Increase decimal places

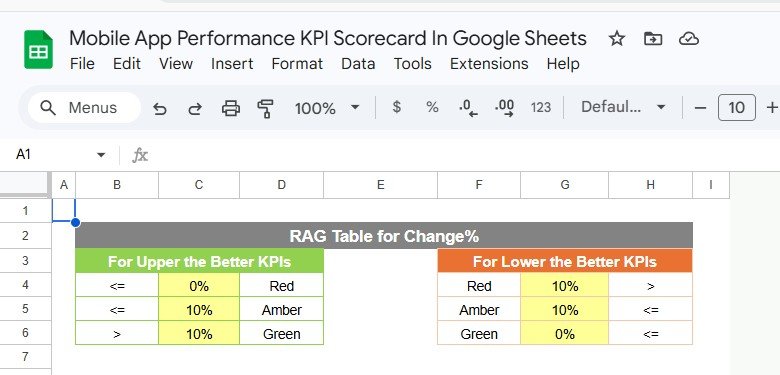point(504,108)
